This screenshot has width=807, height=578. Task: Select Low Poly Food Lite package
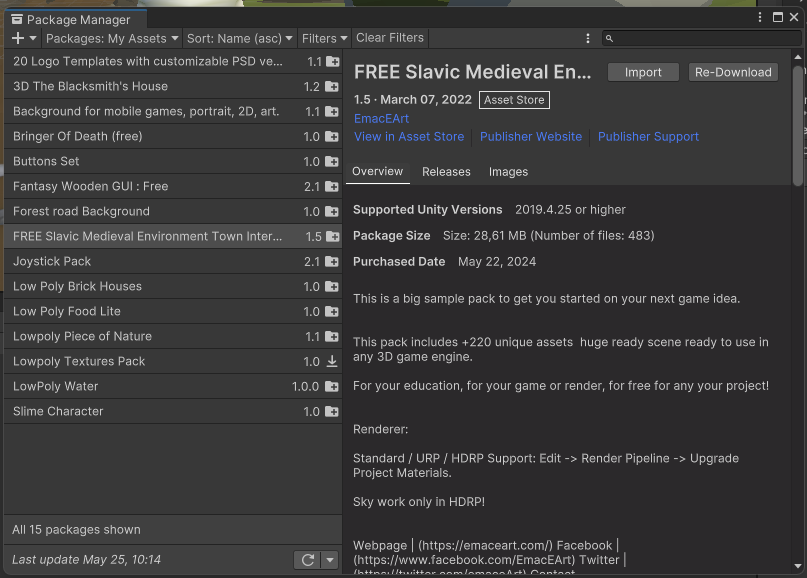tap(173, 311)
